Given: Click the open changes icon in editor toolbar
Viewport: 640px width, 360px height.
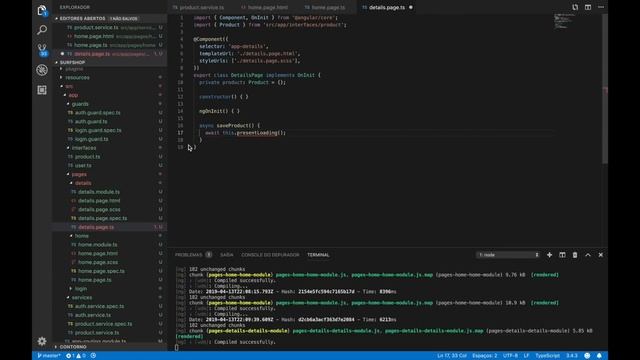Looking at the screenshot, I should [x=575, y=7].
